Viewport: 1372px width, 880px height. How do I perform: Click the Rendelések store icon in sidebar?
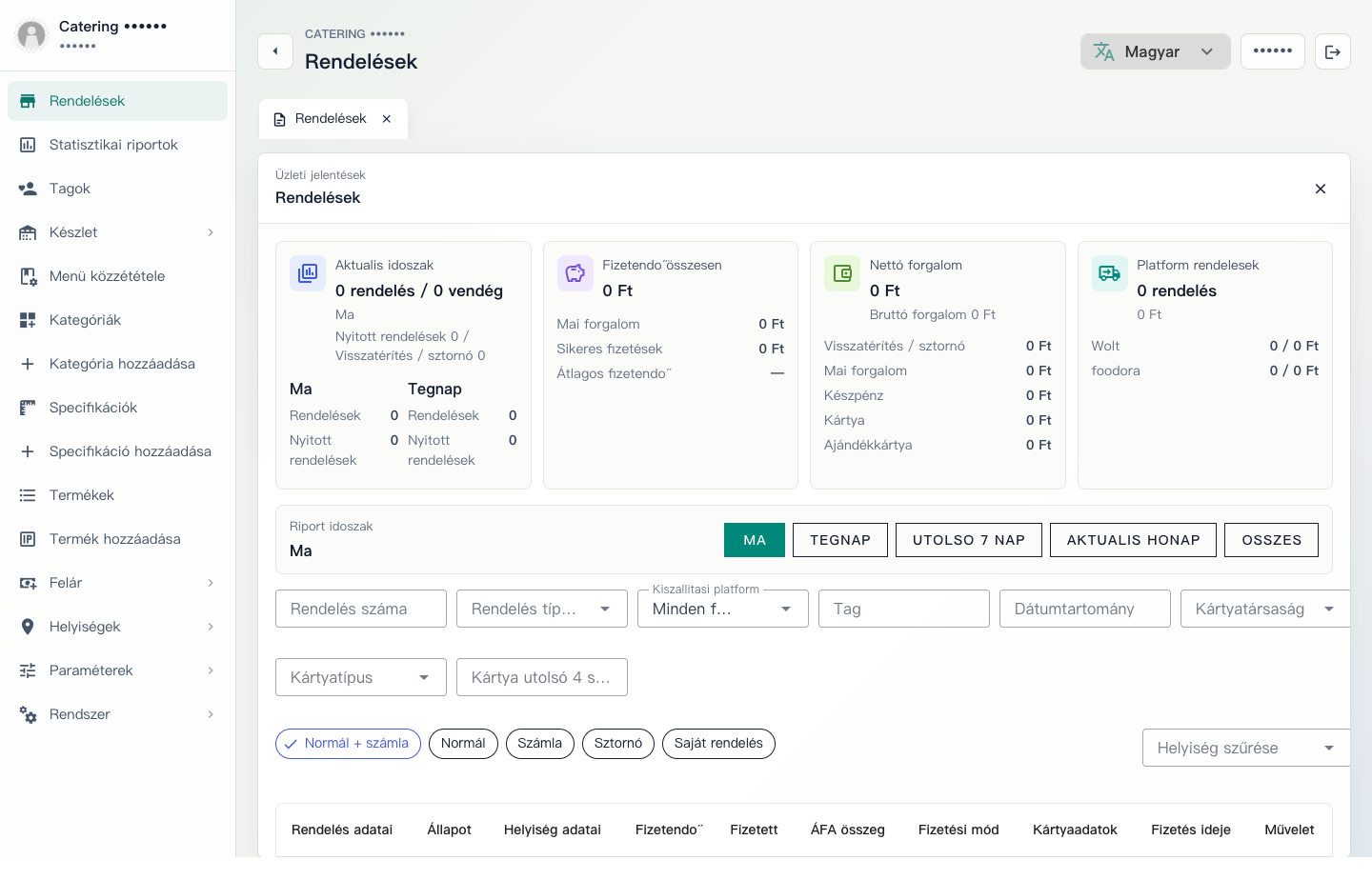click(x=28, y=101)
